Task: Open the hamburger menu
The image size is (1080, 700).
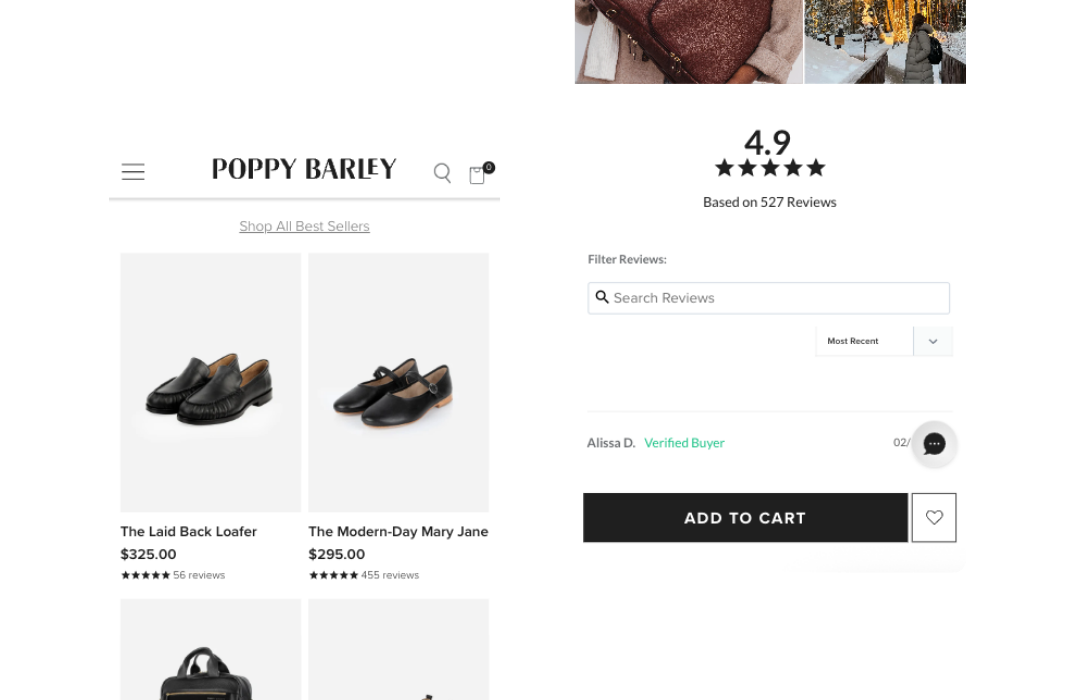Action: (x=133, y=172)
